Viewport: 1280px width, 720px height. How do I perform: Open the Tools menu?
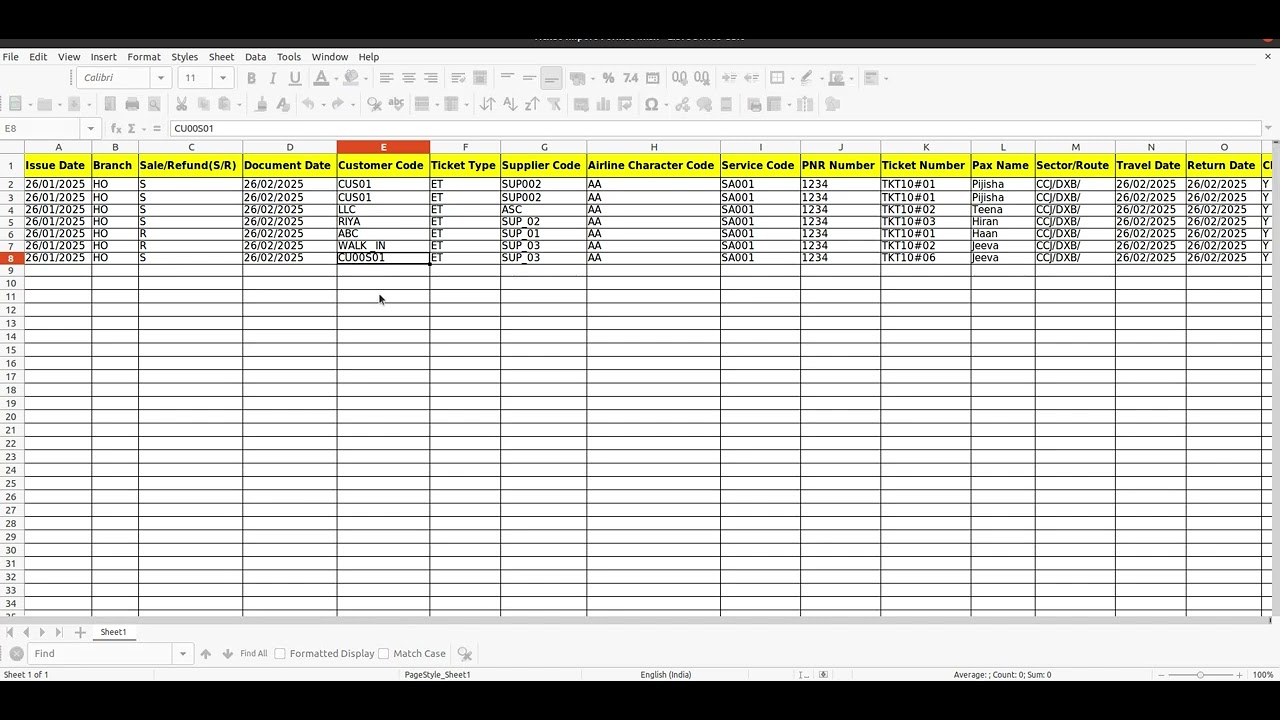289,57
